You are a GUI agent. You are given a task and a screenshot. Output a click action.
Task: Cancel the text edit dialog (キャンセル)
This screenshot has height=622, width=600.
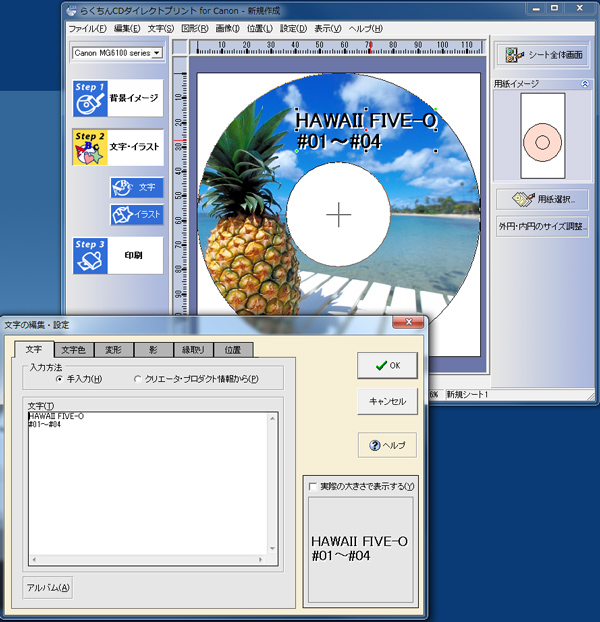(x=387, y=401)
